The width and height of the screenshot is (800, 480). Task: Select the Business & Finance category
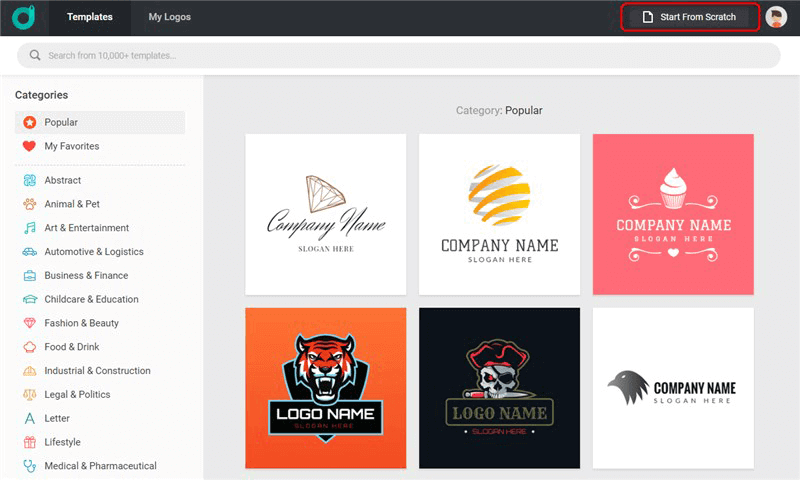[x=86, y=276]
